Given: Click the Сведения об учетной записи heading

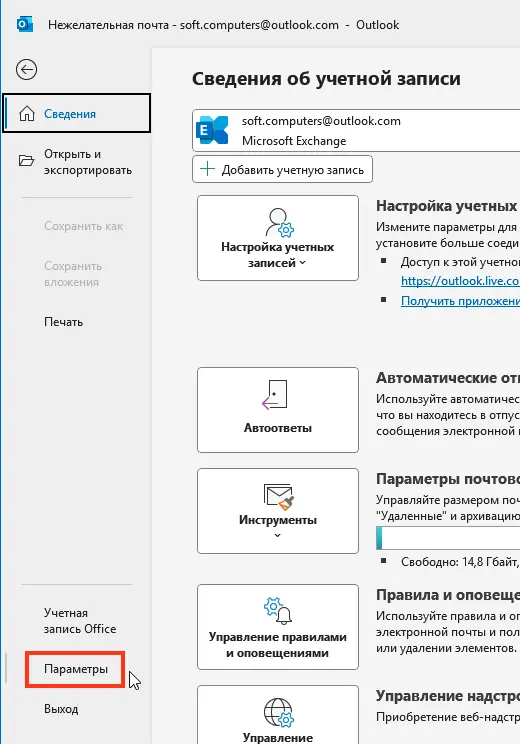Looking at the screenshot, I should 326,78.
